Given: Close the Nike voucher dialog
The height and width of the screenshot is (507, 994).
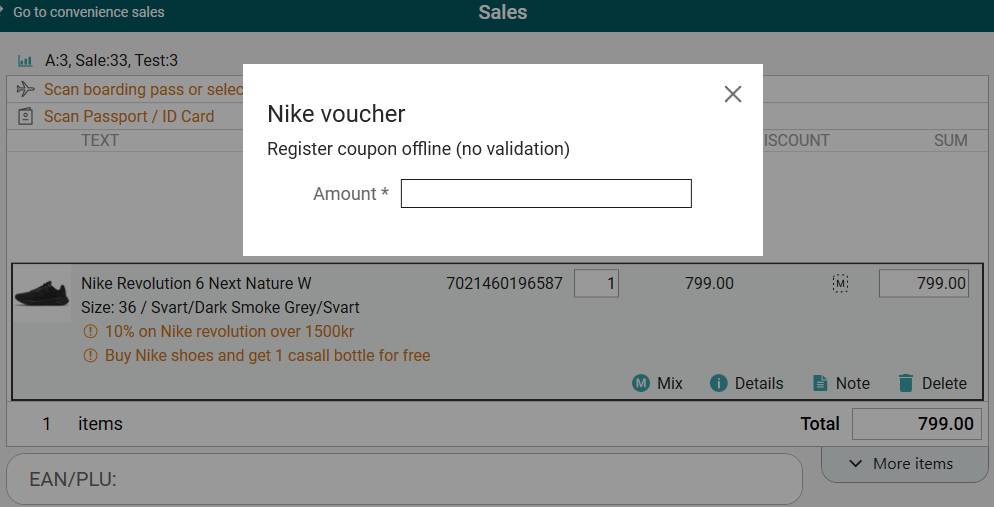Looking at the screenshot, I should pos(732,94).
